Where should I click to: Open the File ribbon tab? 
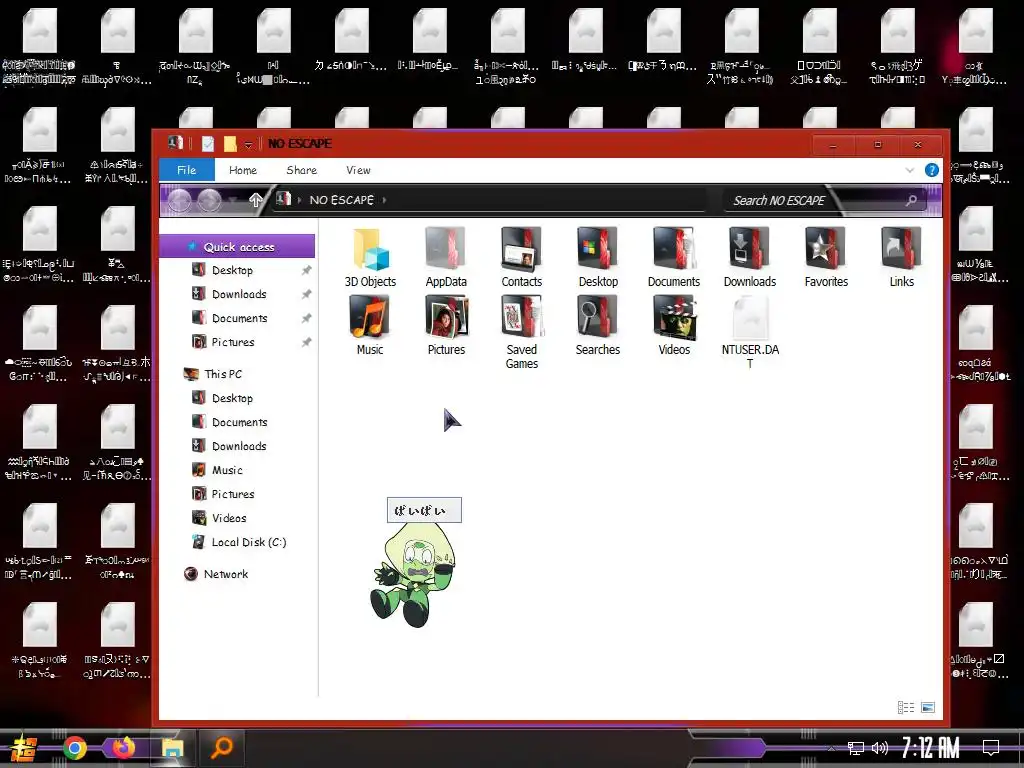point(187,170)
